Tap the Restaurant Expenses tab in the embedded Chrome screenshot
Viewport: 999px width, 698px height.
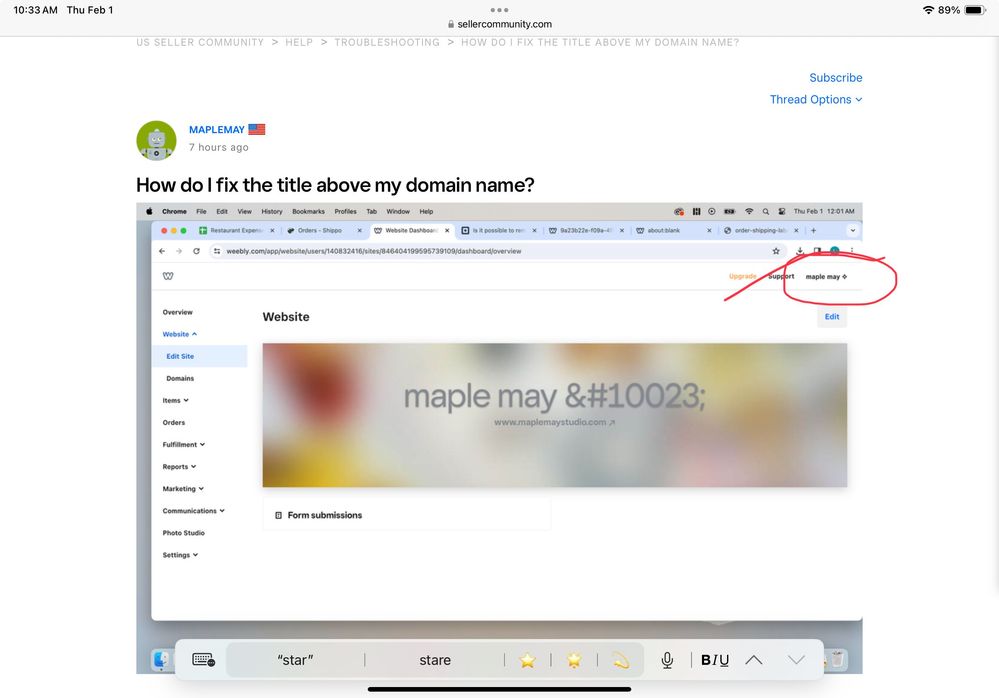tap(236, 231)
